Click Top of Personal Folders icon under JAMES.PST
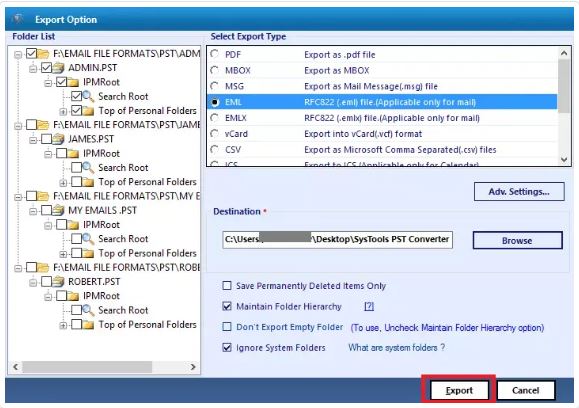Image resolution: width=579 pixels, height=408 pixels. pos(88,182)
